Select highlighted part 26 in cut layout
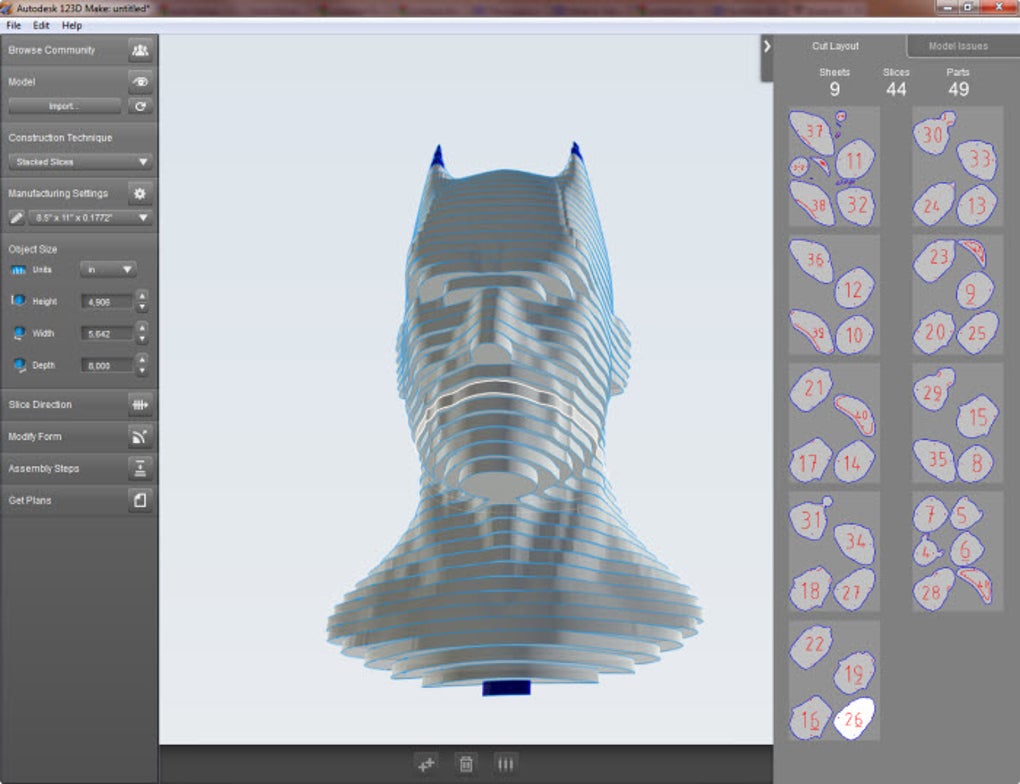This screenshot has width=1020, height=784. point(854,718)
